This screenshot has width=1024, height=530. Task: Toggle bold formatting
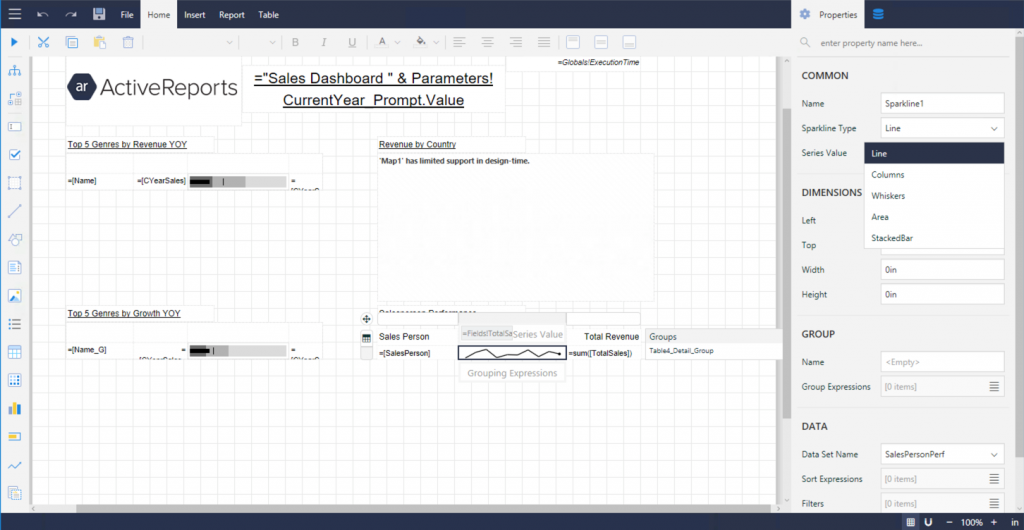coord(295,42)
